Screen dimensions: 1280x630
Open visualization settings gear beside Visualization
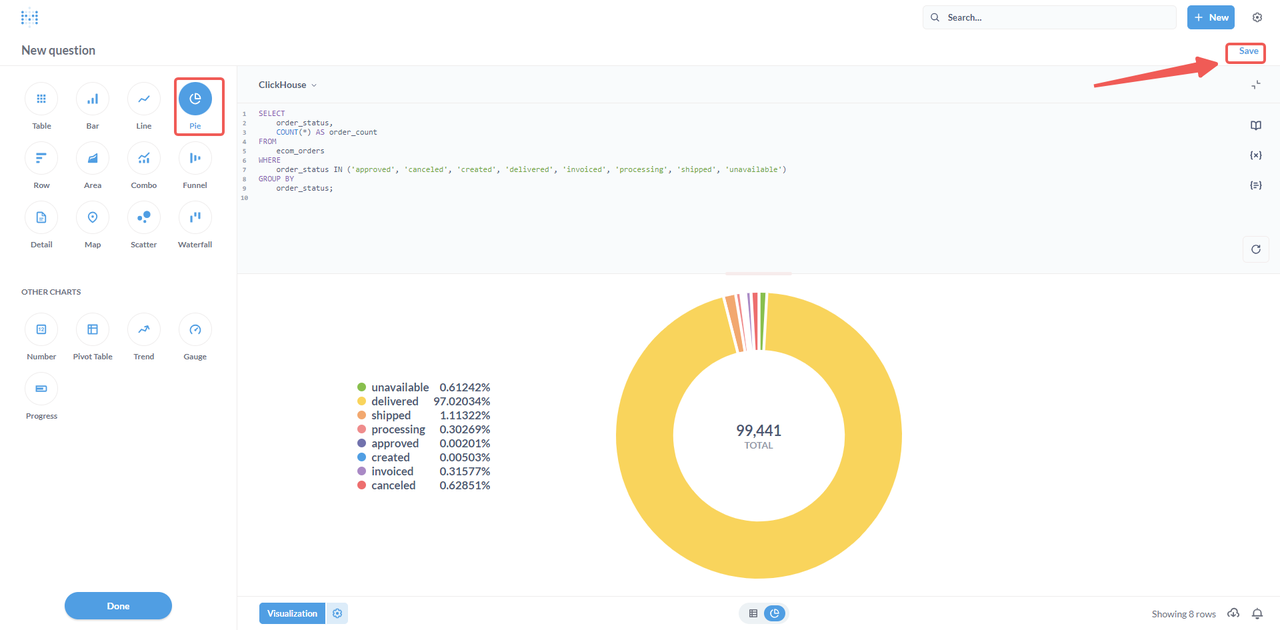point(338,613)
